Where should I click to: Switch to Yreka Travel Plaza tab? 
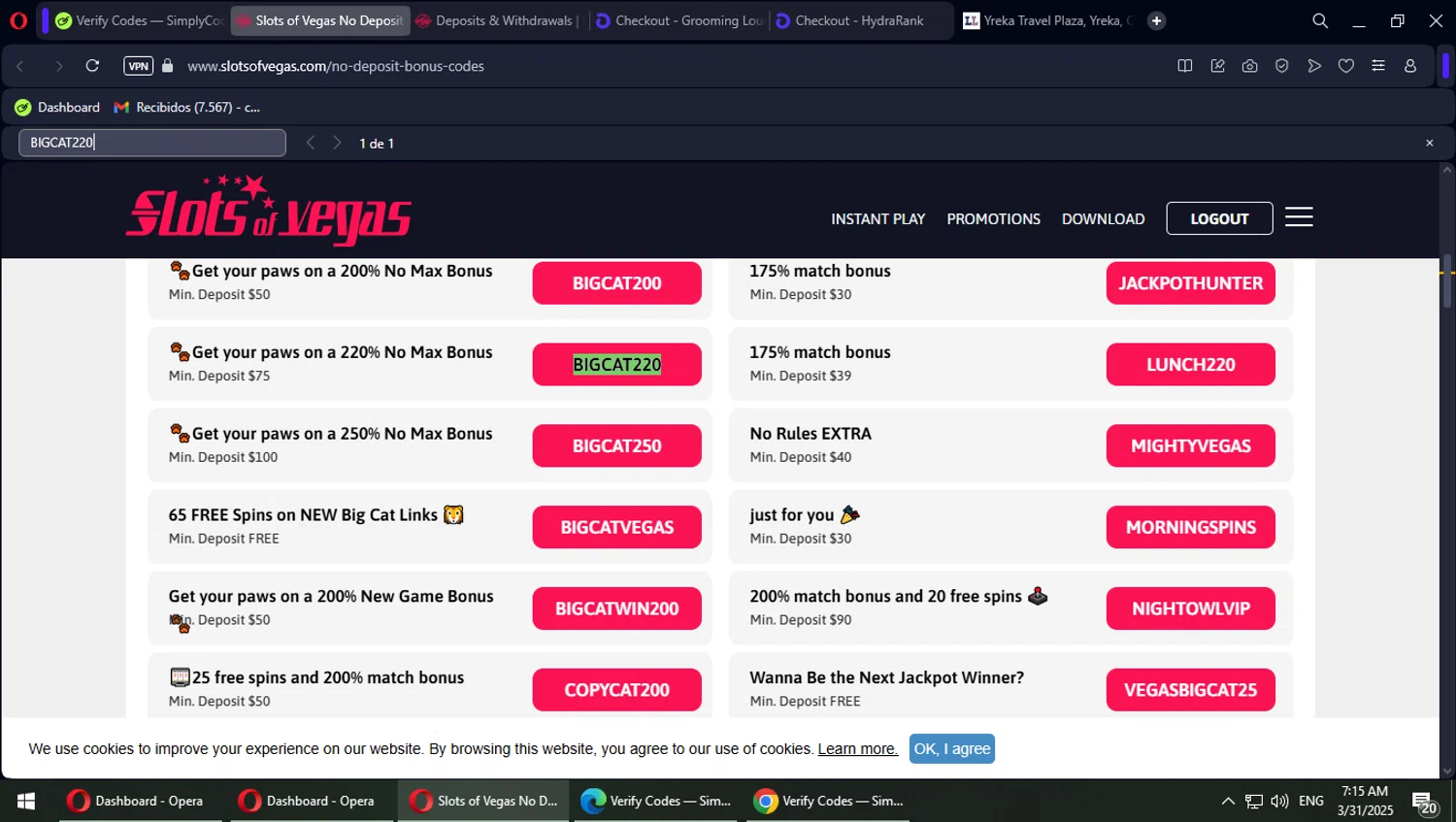click(x=1047, y=20)
